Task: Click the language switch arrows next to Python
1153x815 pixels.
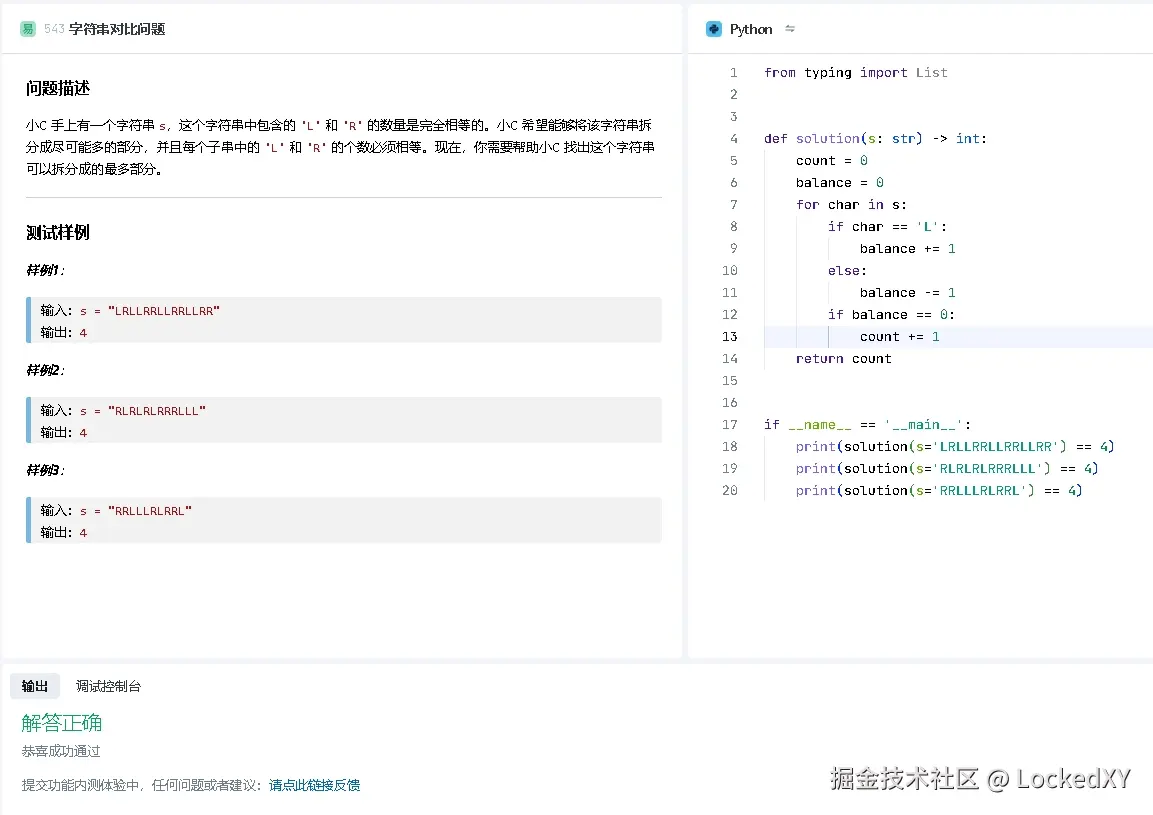Action: [790, 29]
